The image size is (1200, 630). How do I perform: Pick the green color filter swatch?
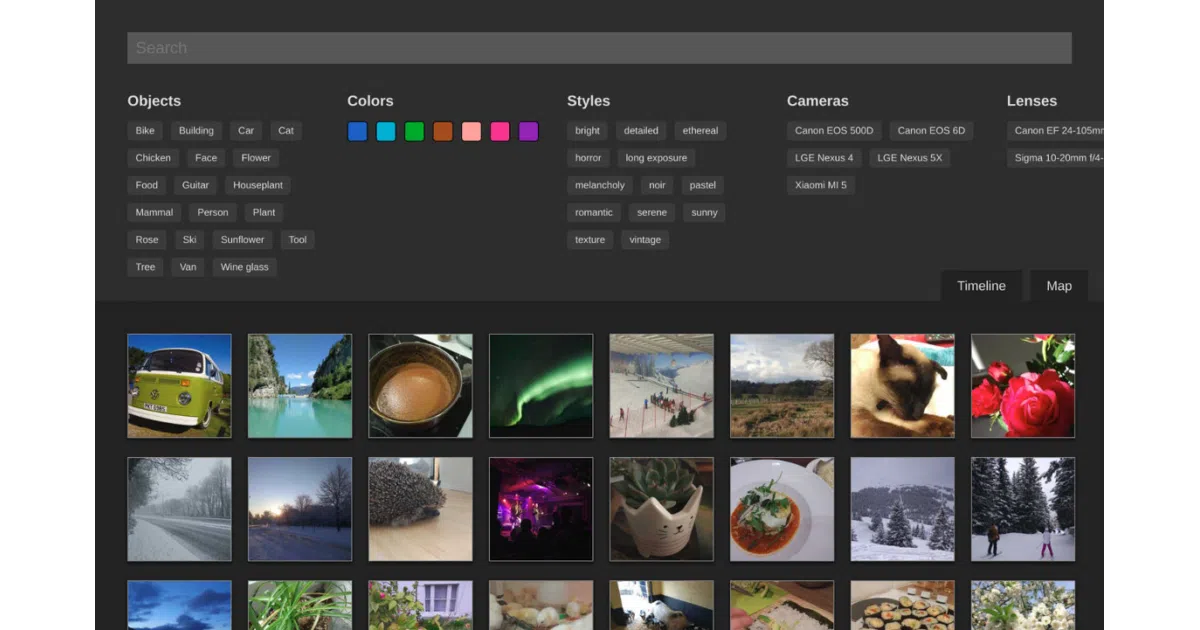[x=414, y=131]
